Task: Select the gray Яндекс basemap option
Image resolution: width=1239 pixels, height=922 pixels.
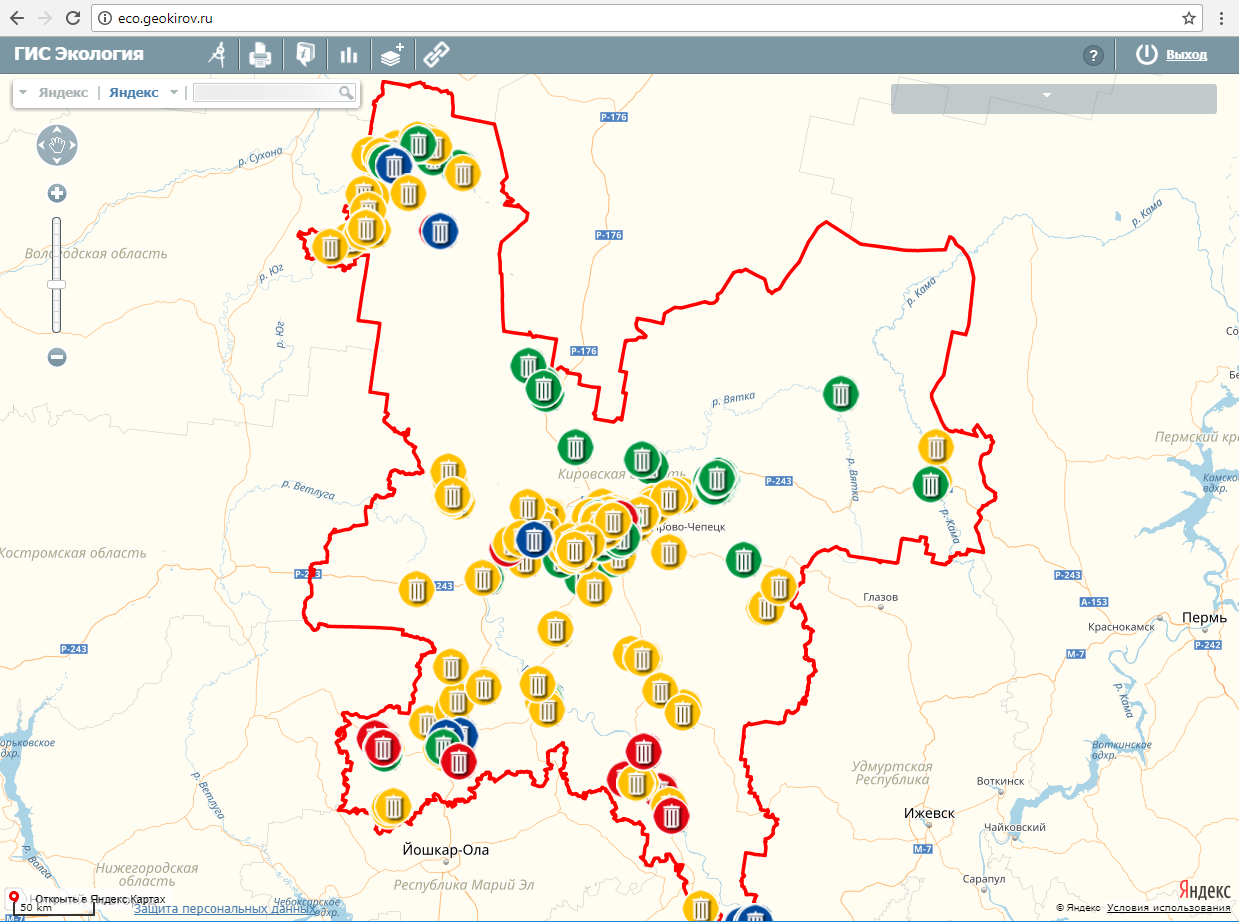Action: point(63,93)
